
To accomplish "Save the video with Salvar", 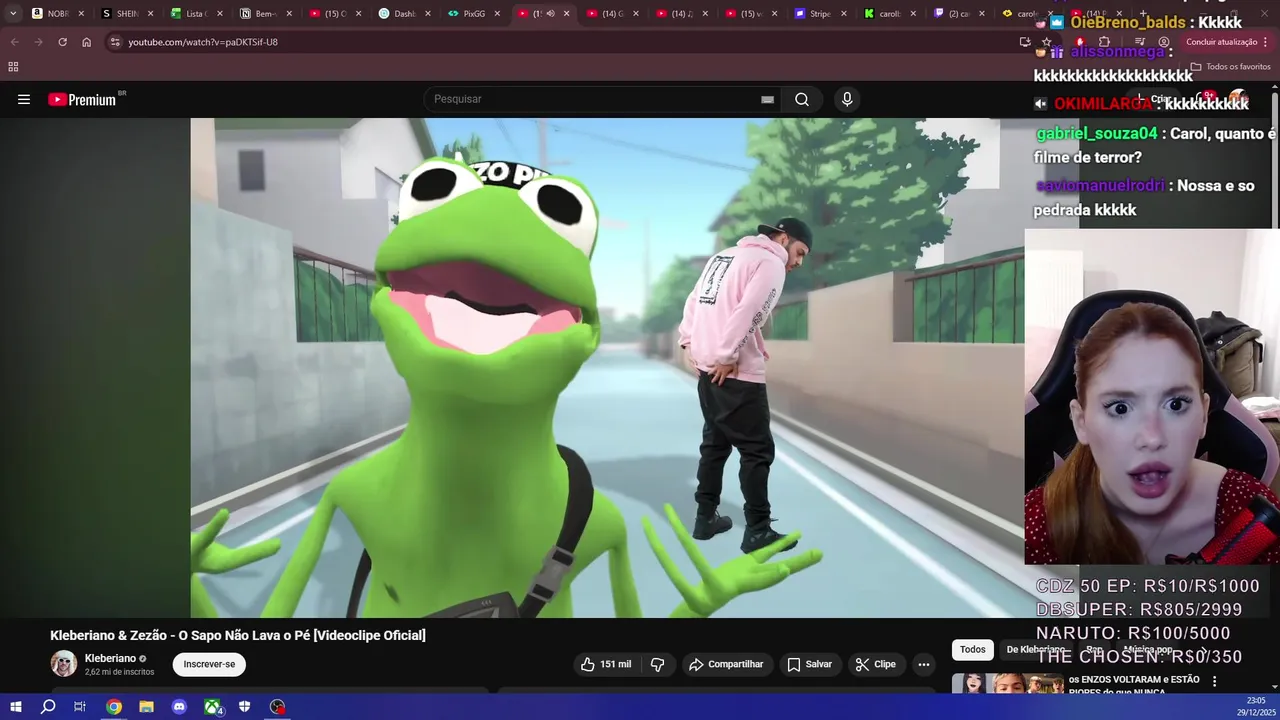I will pos(809,664).
